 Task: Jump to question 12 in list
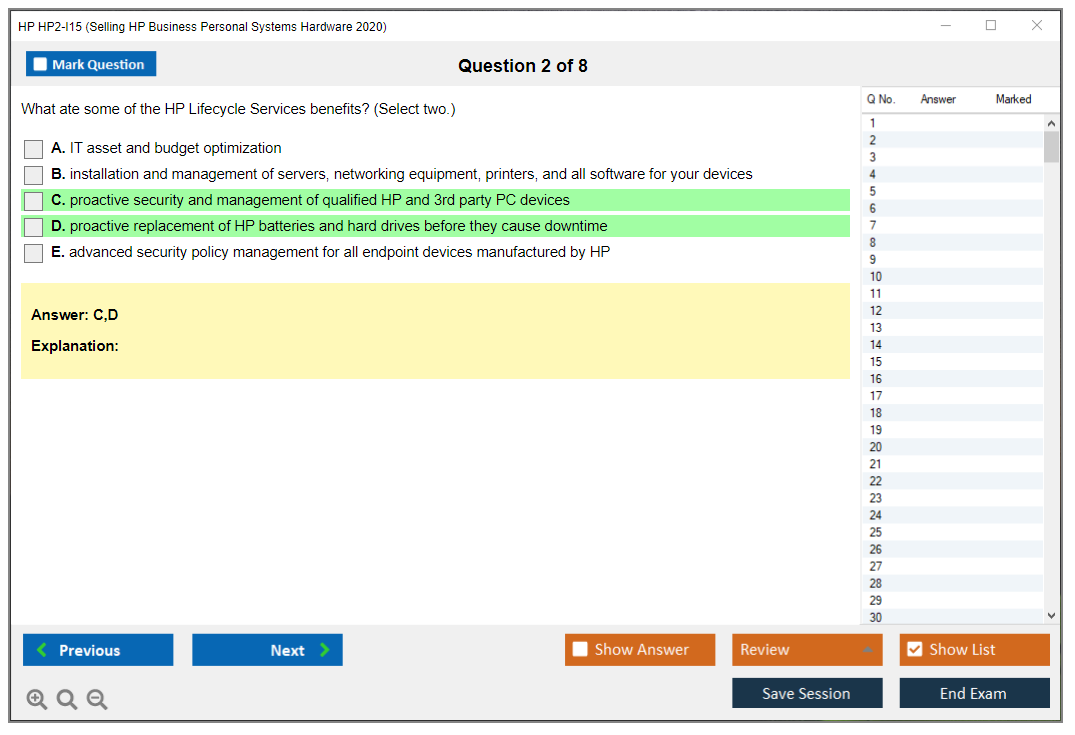pyautogui.click(x=876, y=311)
